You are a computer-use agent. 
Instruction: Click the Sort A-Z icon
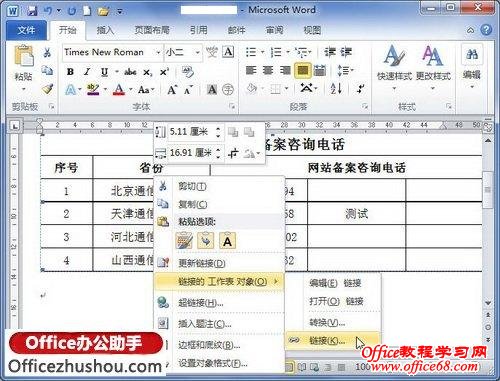pyautogui.click(x=336, y=88)
